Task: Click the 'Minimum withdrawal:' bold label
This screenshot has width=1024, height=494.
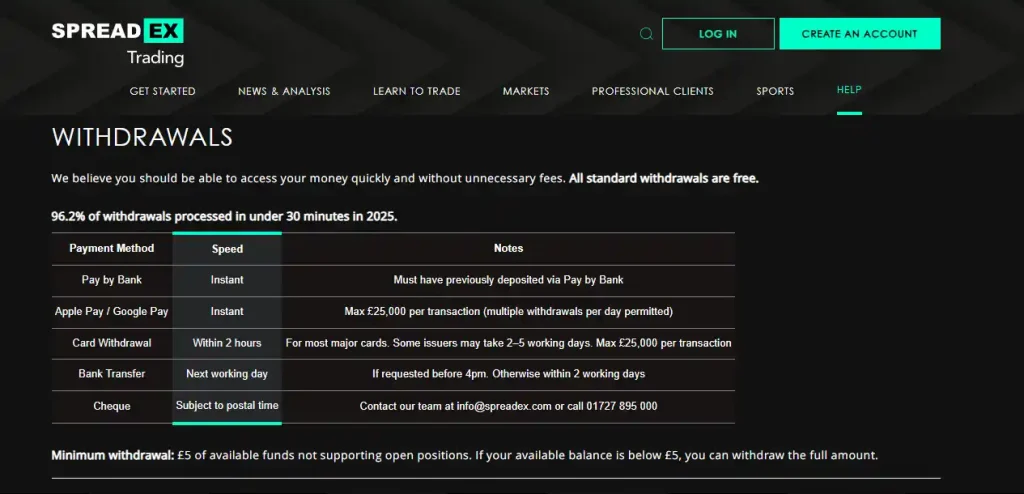Action: (x=113, y=455)
